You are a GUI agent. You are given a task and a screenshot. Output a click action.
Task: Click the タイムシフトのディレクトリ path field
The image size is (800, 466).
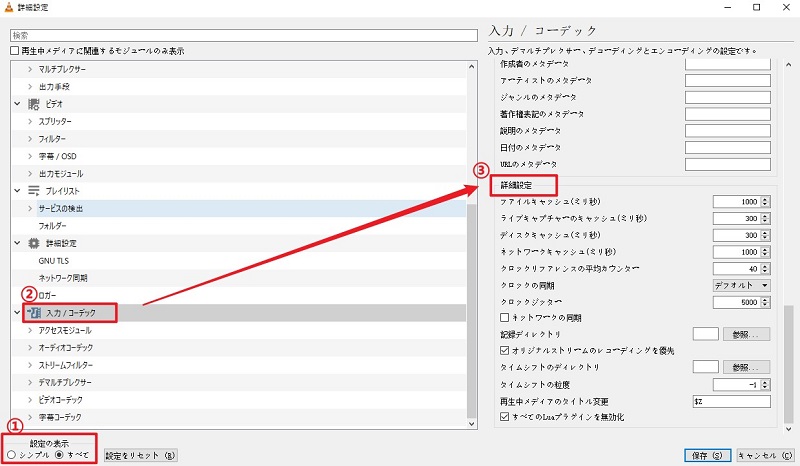pyautogui.click(x=706, y=367)
